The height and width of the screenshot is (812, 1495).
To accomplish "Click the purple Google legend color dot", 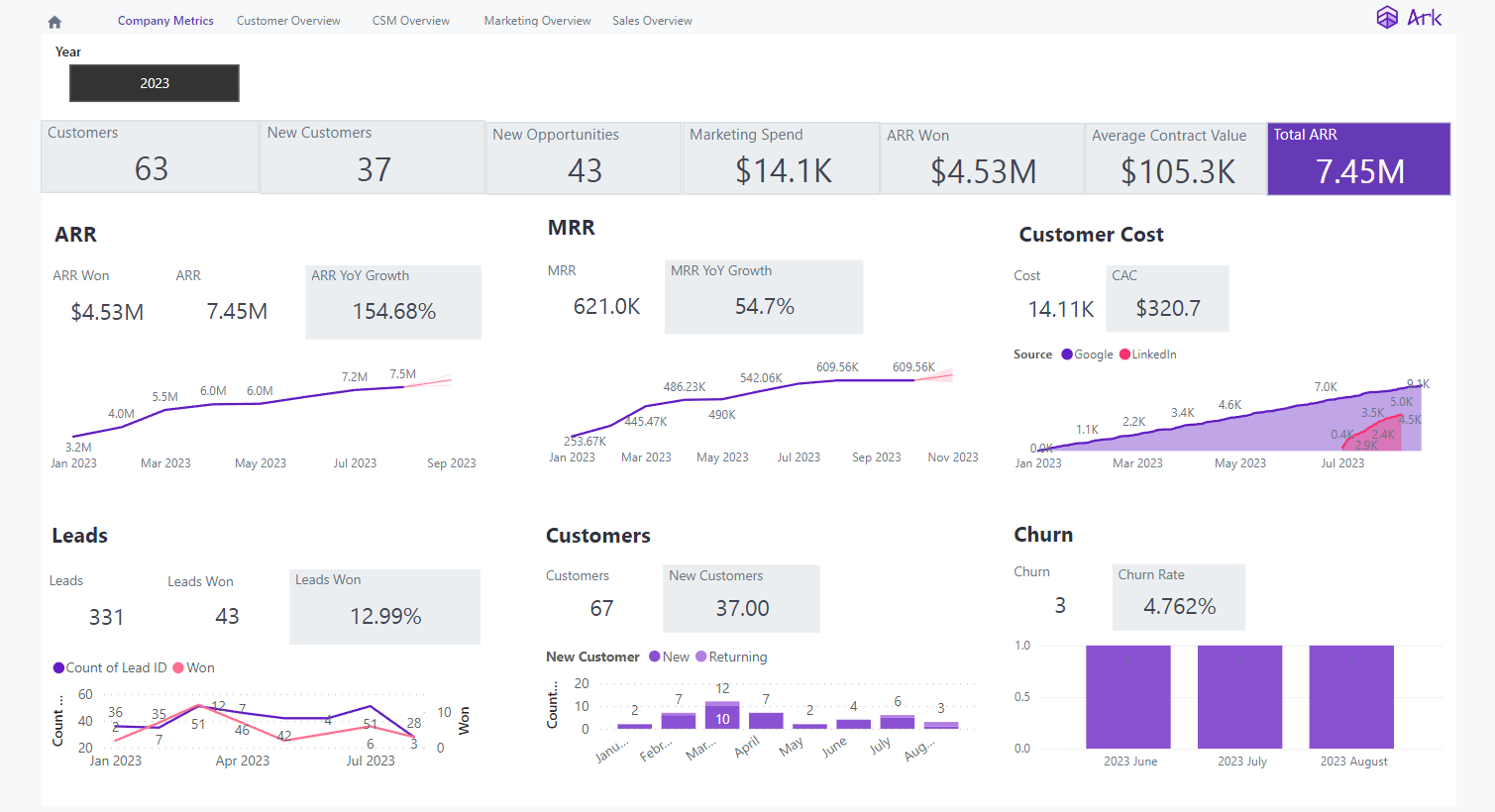I will pos(1066,354).
